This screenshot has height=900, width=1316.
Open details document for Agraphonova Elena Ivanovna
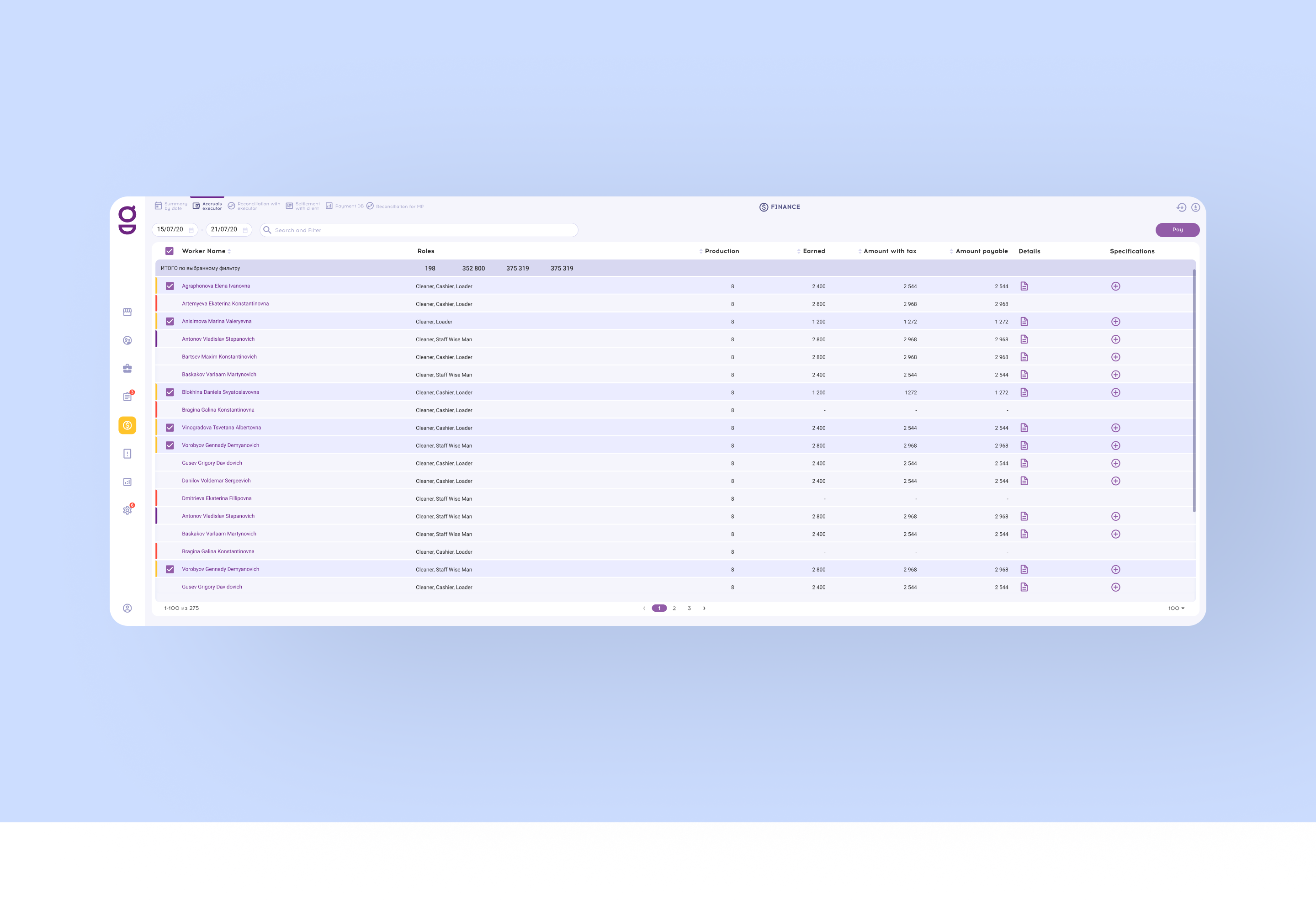point(1024,286)
